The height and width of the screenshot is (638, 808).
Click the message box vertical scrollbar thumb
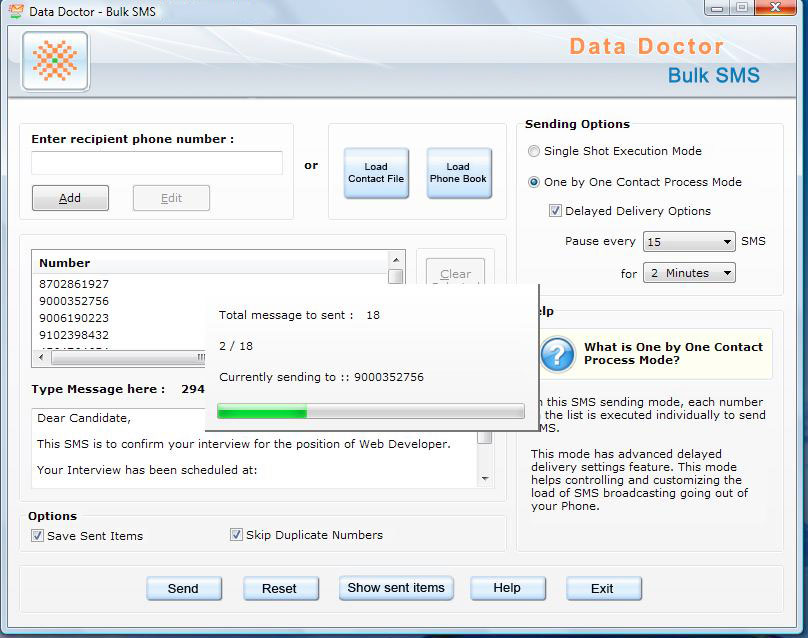pos(485,438)
